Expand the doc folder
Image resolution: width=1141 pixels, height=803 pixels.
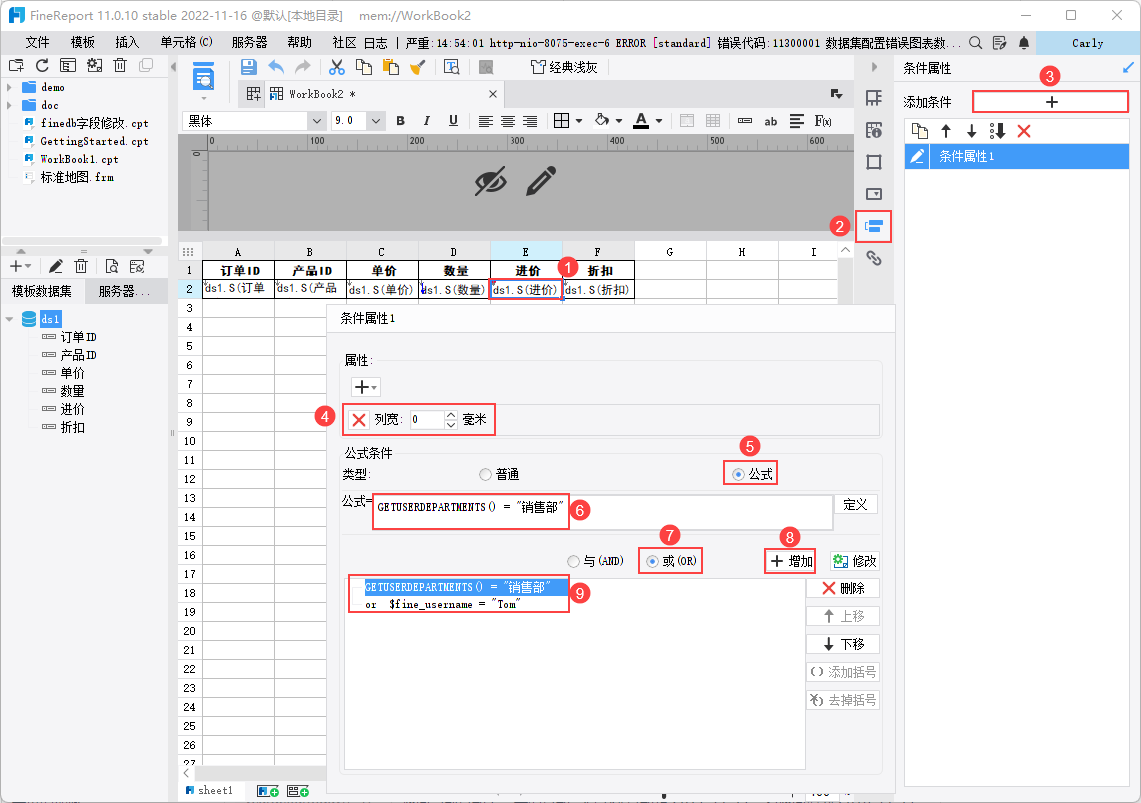9,105
